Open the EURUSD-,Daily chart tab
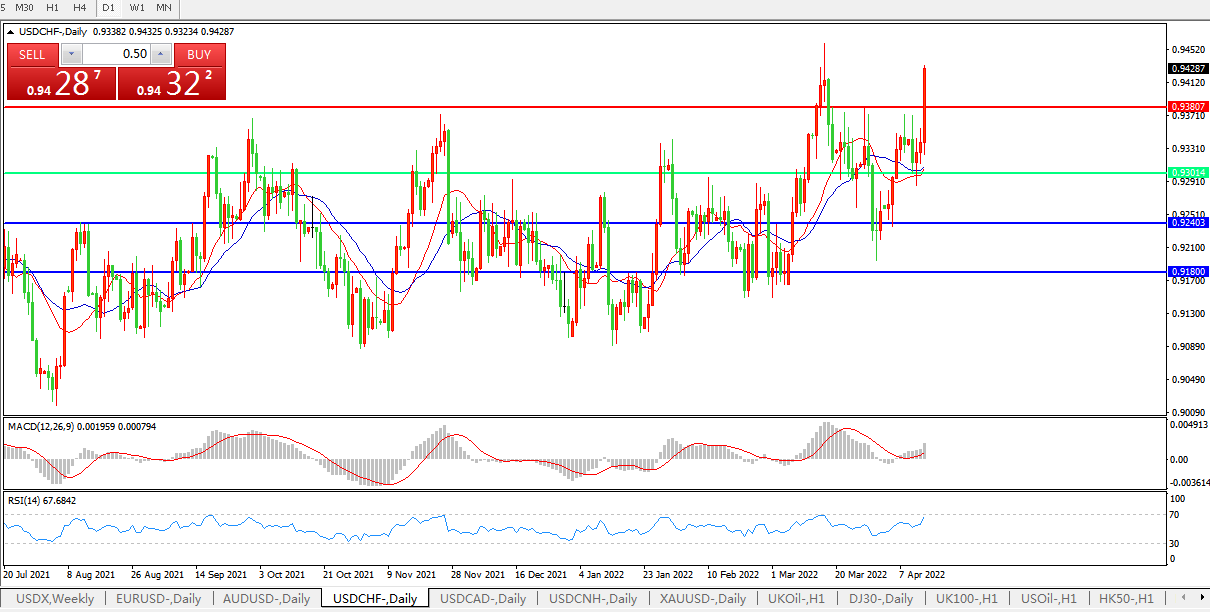The height and width of the screenshot is (612, 1210). [158, 599]
